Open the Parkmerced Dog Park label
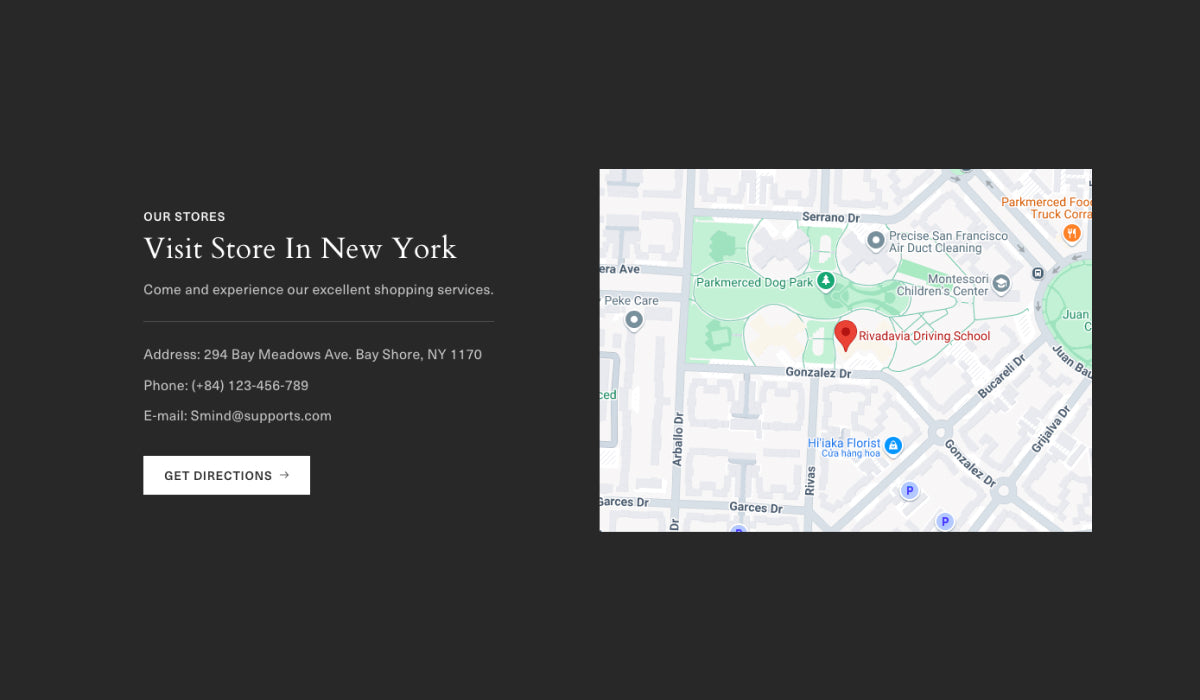 point(754,283)
